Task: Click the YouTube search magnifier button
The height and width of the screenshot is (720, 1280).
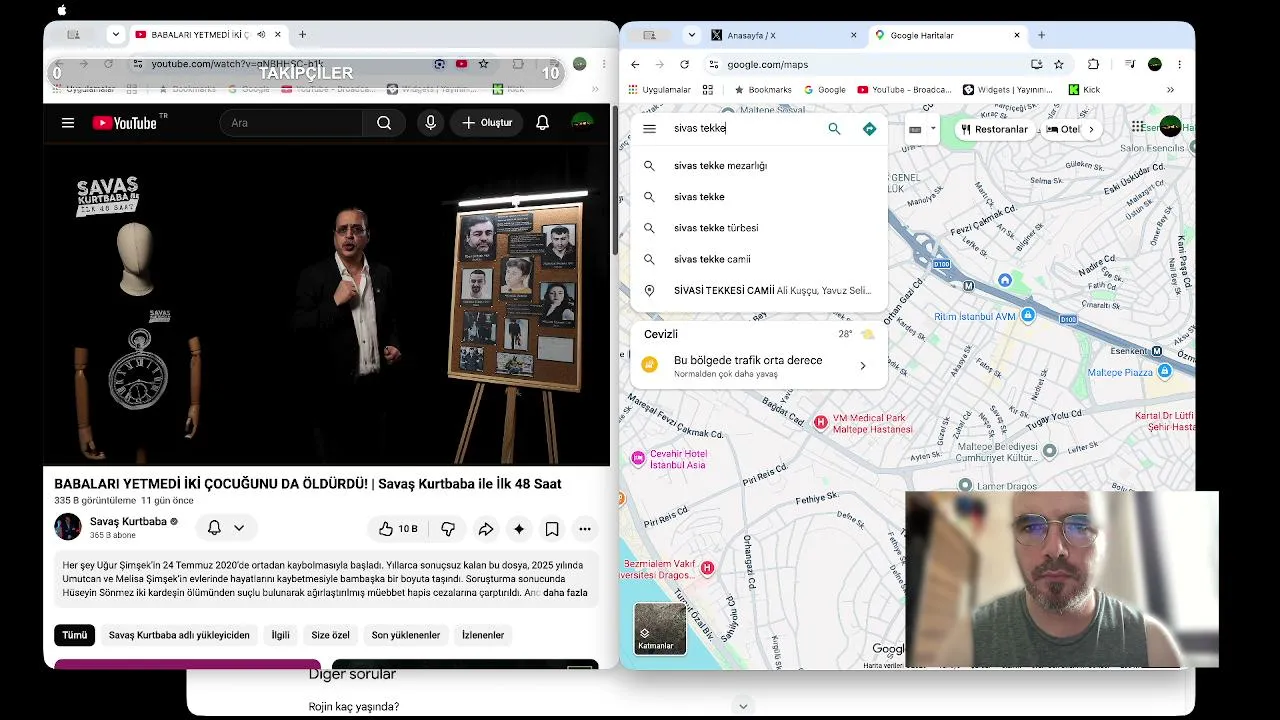Action: [x=384, y=123]
